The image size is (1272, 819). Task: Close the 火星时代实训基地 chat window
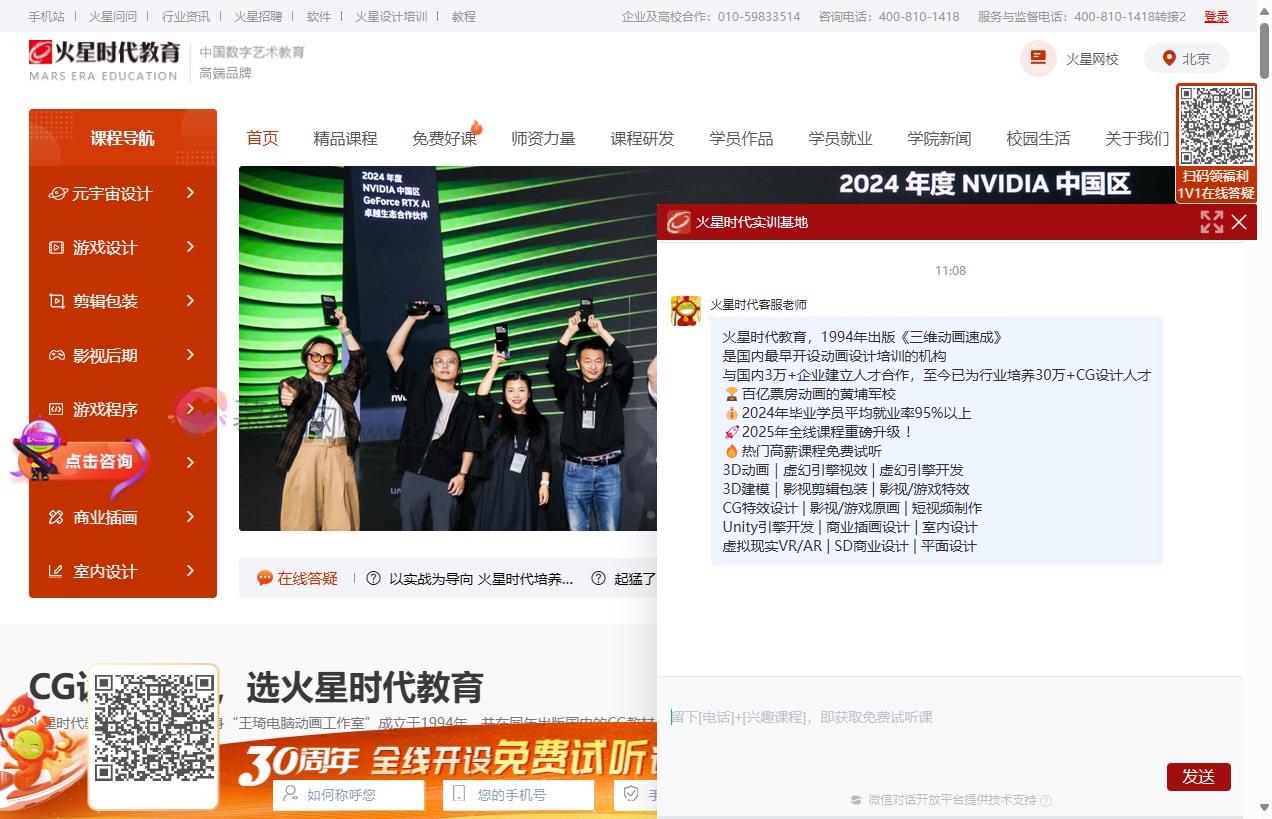point(1239,222)
